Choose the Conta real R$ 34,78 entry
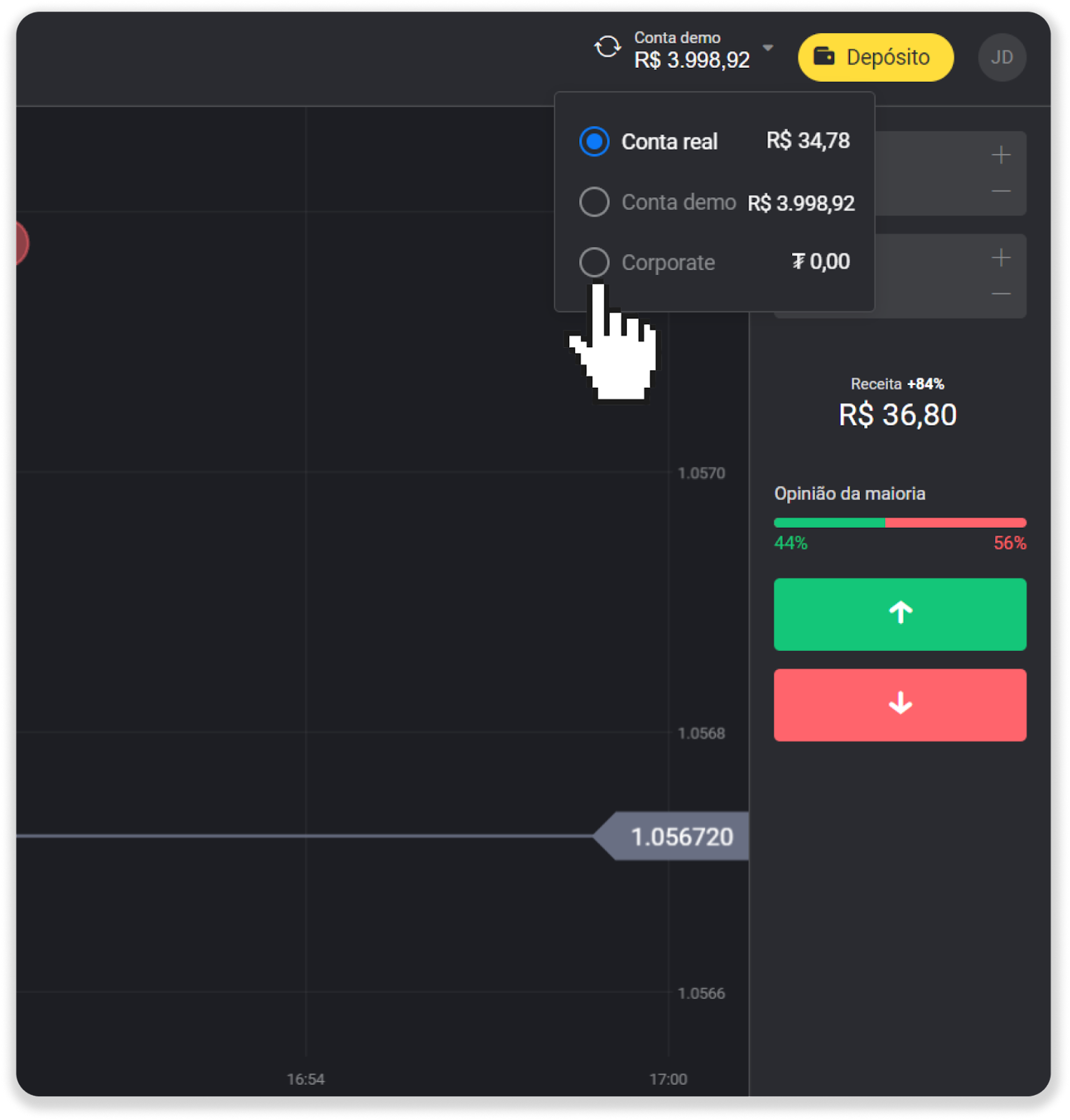The height and width of the screenshot is (1120, 1070). pos(714,141)
